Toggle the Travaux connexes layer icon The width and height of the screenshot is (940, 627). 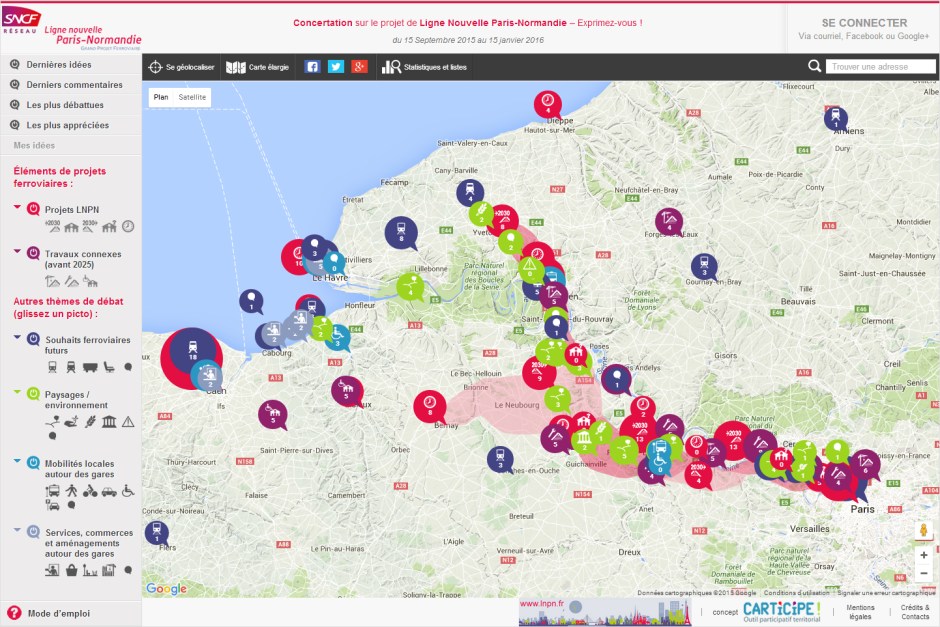point(33,255)
